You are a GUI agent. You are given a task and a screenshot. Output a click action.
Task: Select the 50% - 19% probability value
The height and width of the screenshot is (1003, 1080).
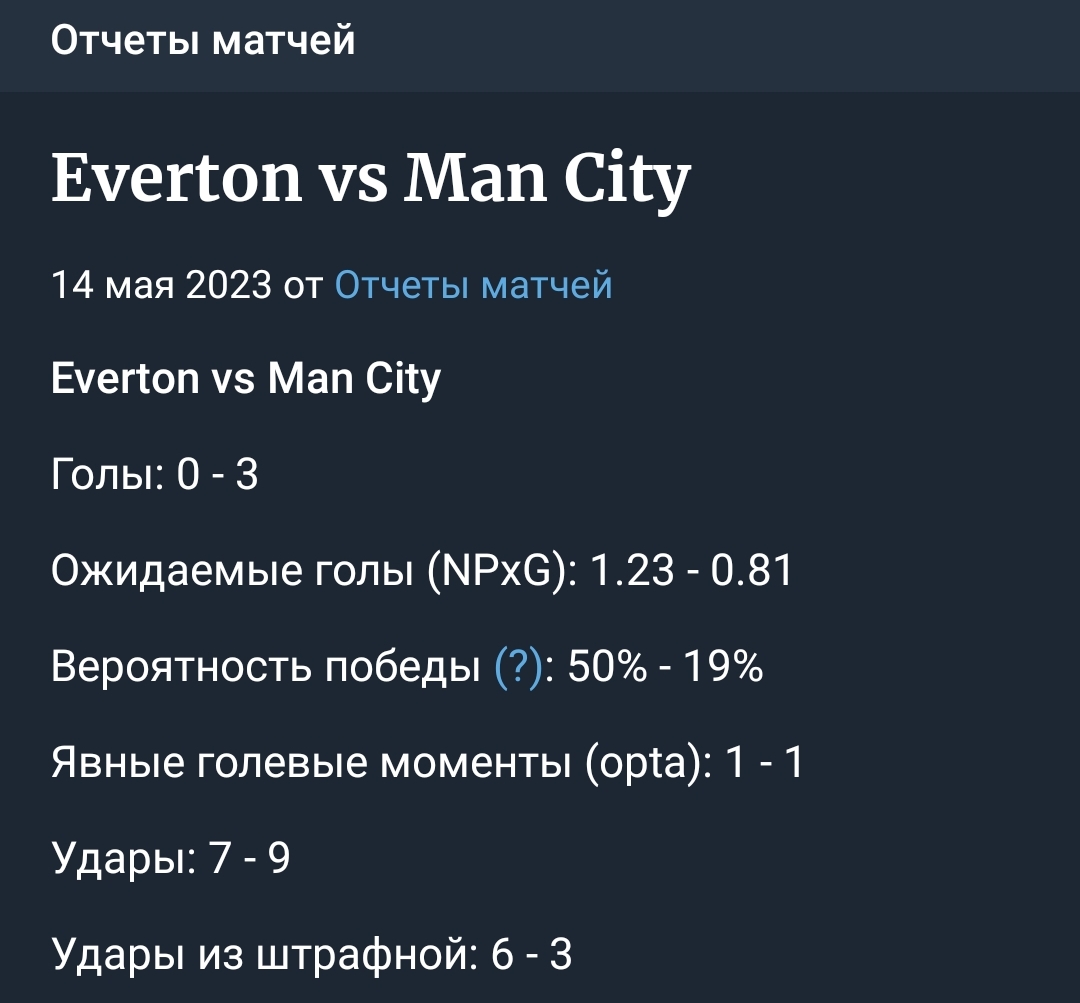[665, 667]
